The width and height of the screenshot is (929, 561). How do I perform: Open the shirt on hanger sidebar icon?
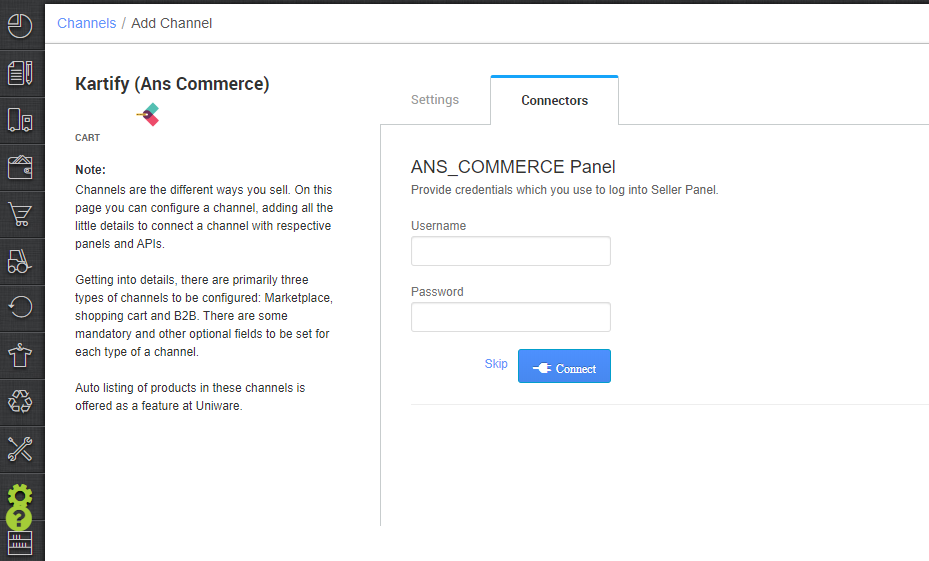pyautogui.click(x=20, y=355)
